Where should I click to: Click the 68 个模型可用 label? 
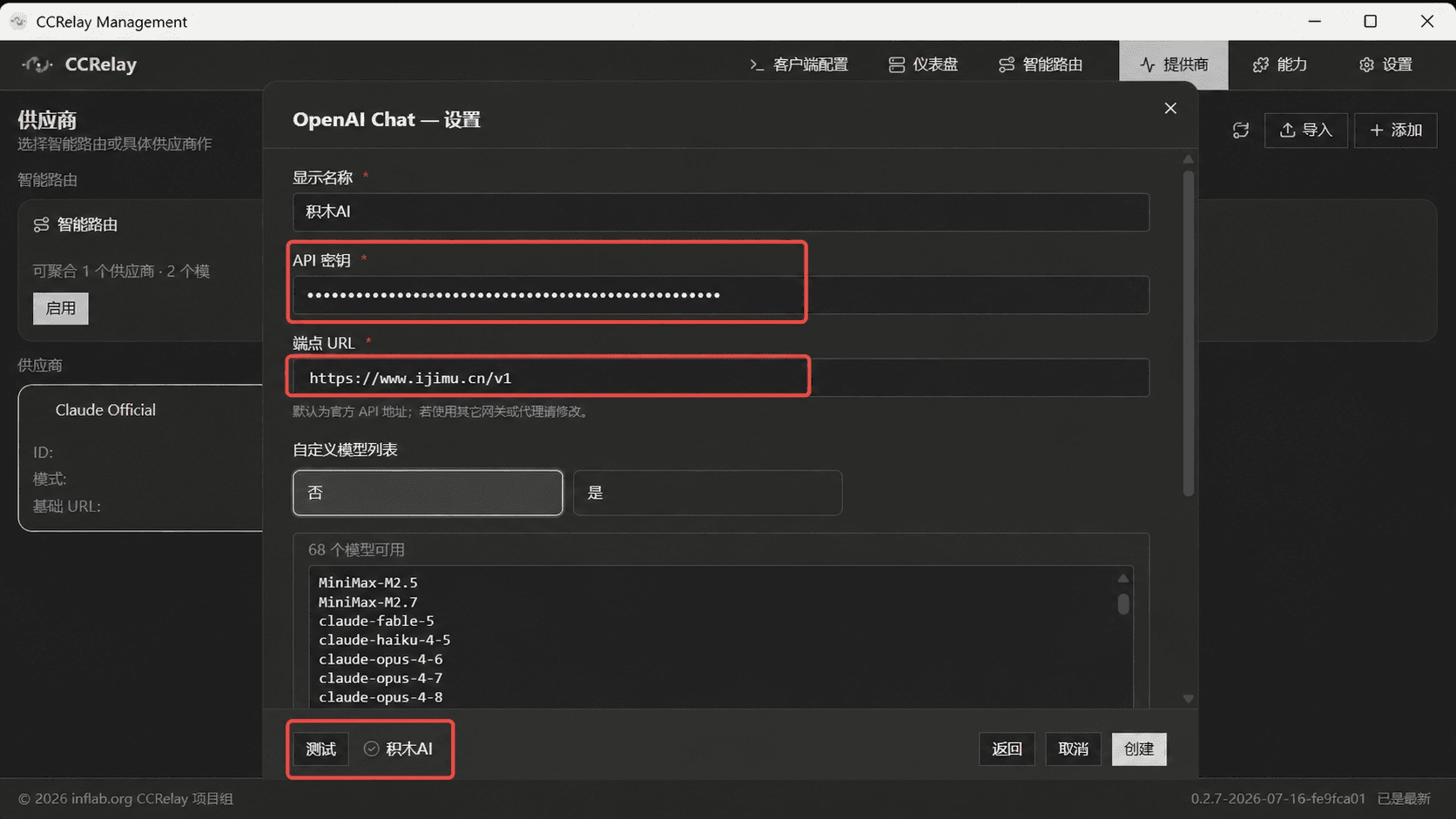pyautogui.click(x=356, y=550)
